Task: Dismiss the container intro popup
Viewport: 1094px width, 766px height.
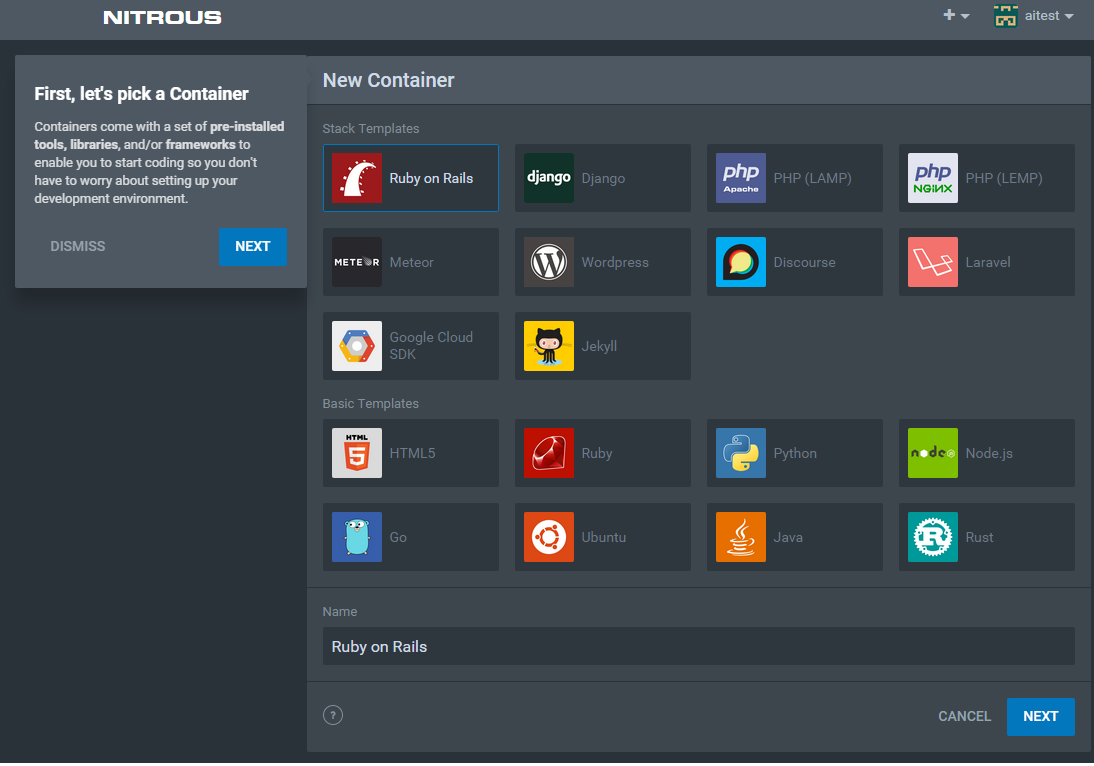Action: click(x=77, y=246)
